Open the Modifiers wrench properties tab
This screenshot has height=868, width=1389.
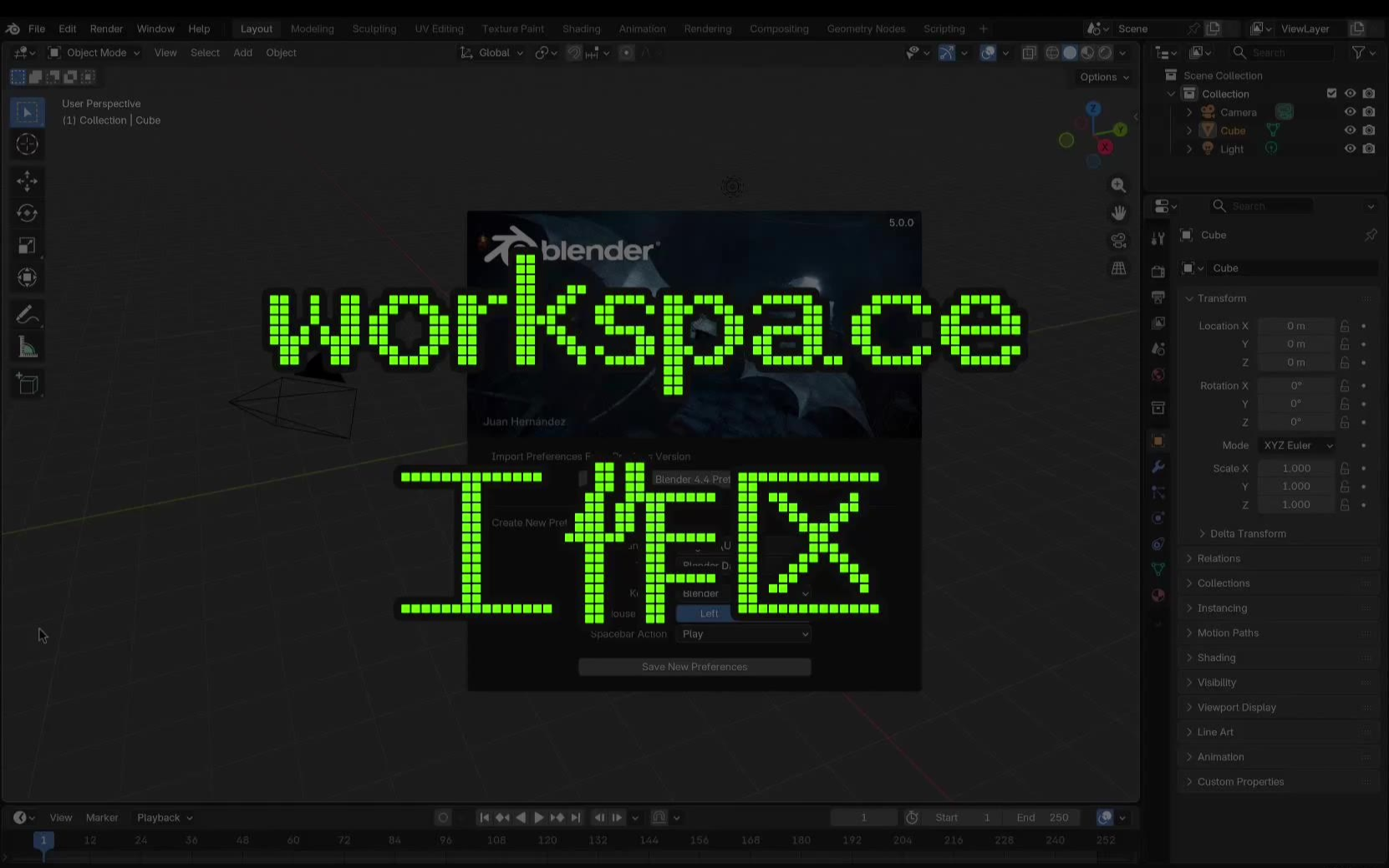1157,467
